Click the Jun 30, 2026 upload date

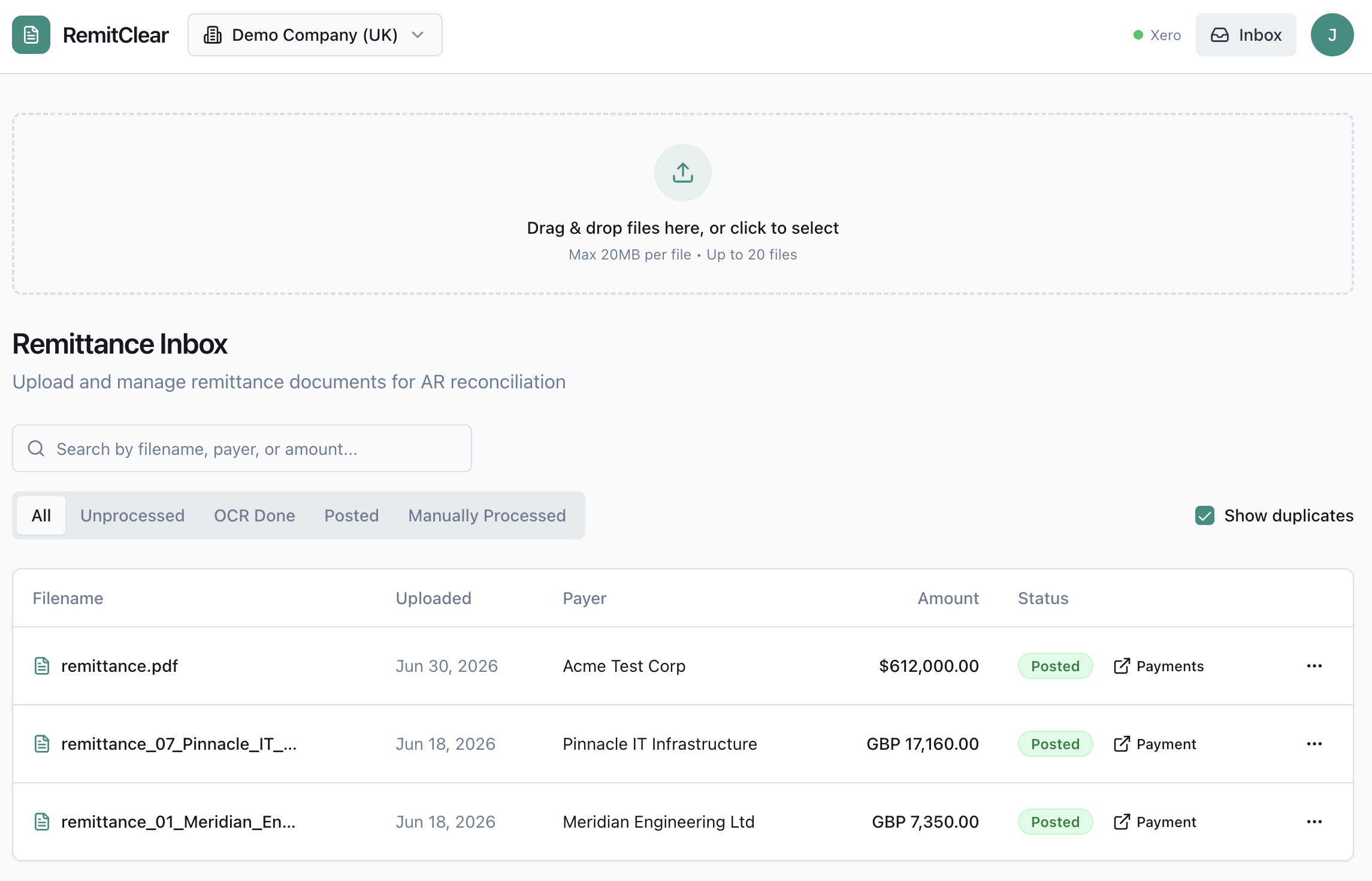click(446, 666)
